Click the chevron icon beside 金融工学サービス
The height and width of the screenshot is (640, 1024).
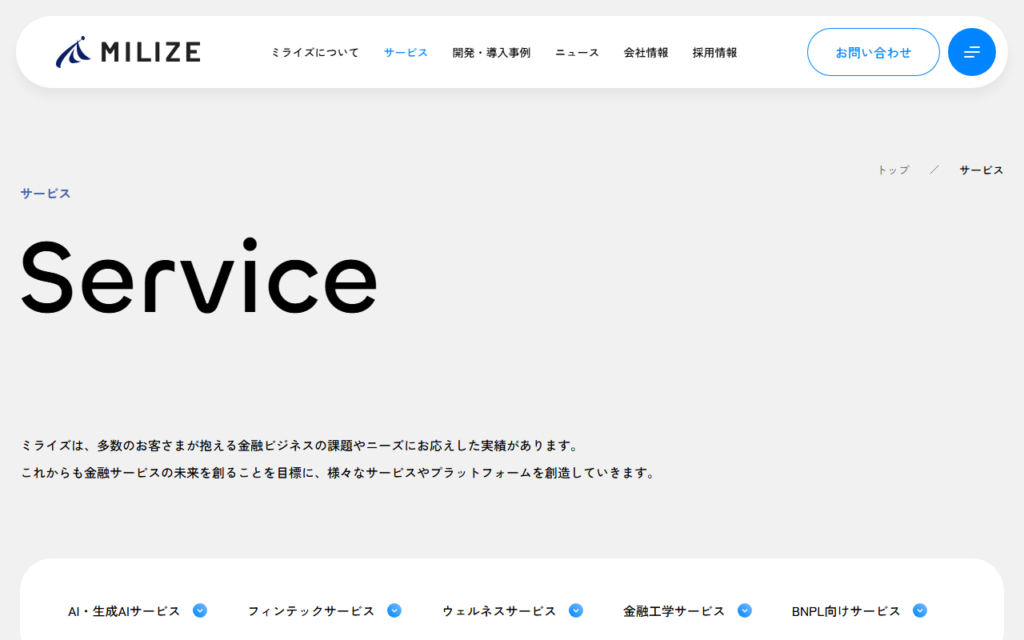coord(744,611)
